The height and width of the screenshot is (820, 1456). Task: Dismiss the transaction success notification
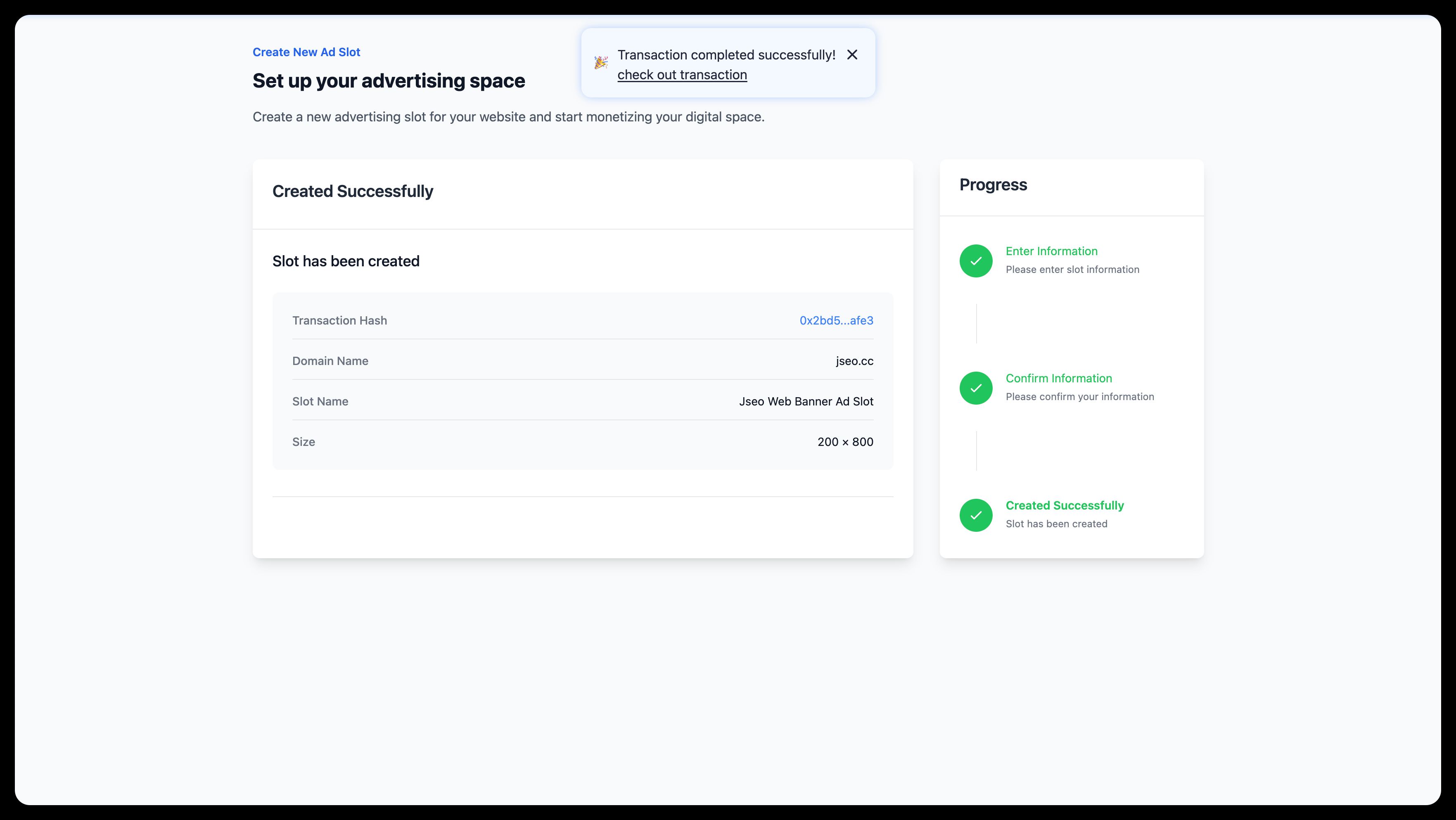[x=852, y=55]
